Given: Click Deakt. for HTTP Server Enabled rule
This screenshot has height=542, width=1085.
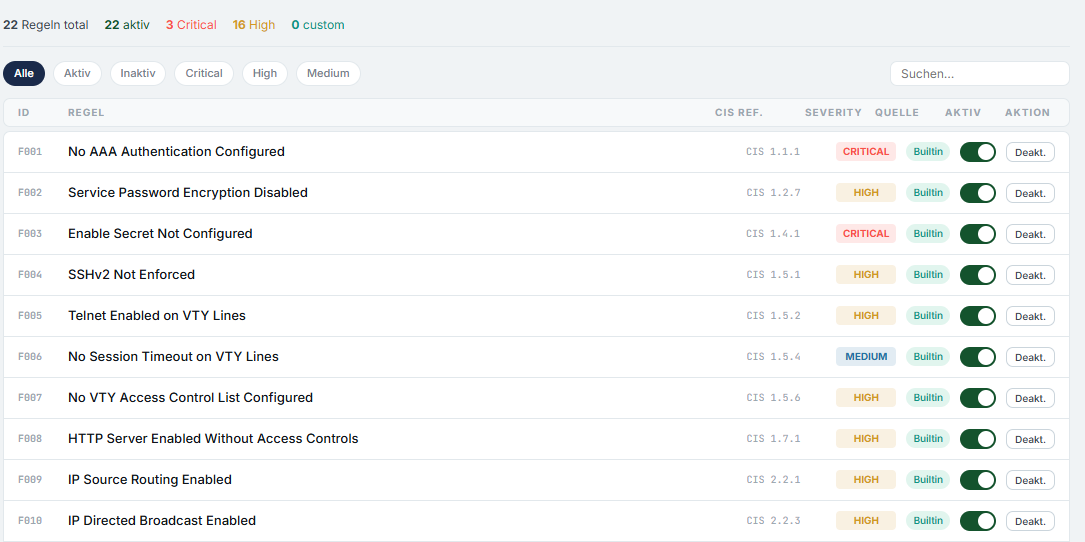Looking at the screenshot, I should click(1030, 439).
